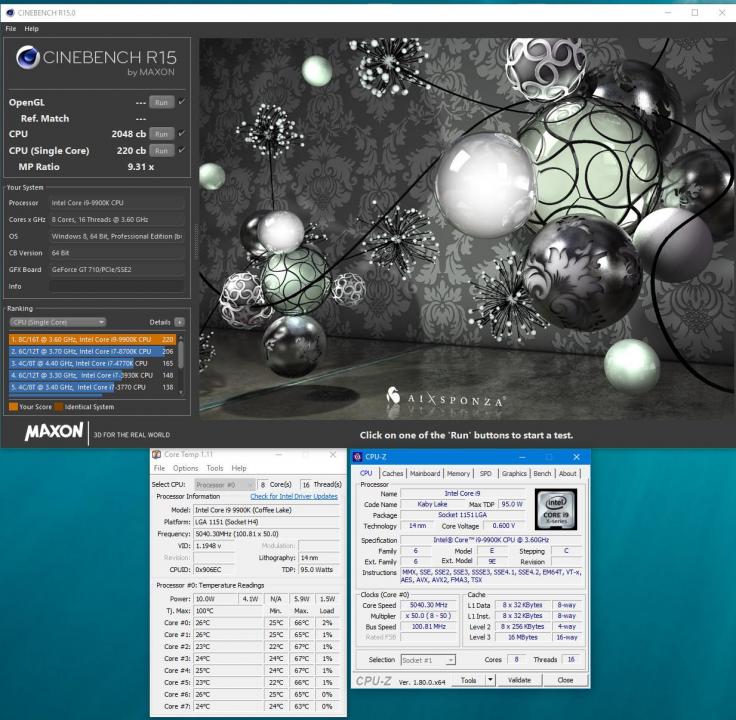Click Core #0 temperature reading
736x720 pixels.
(228, 623)
